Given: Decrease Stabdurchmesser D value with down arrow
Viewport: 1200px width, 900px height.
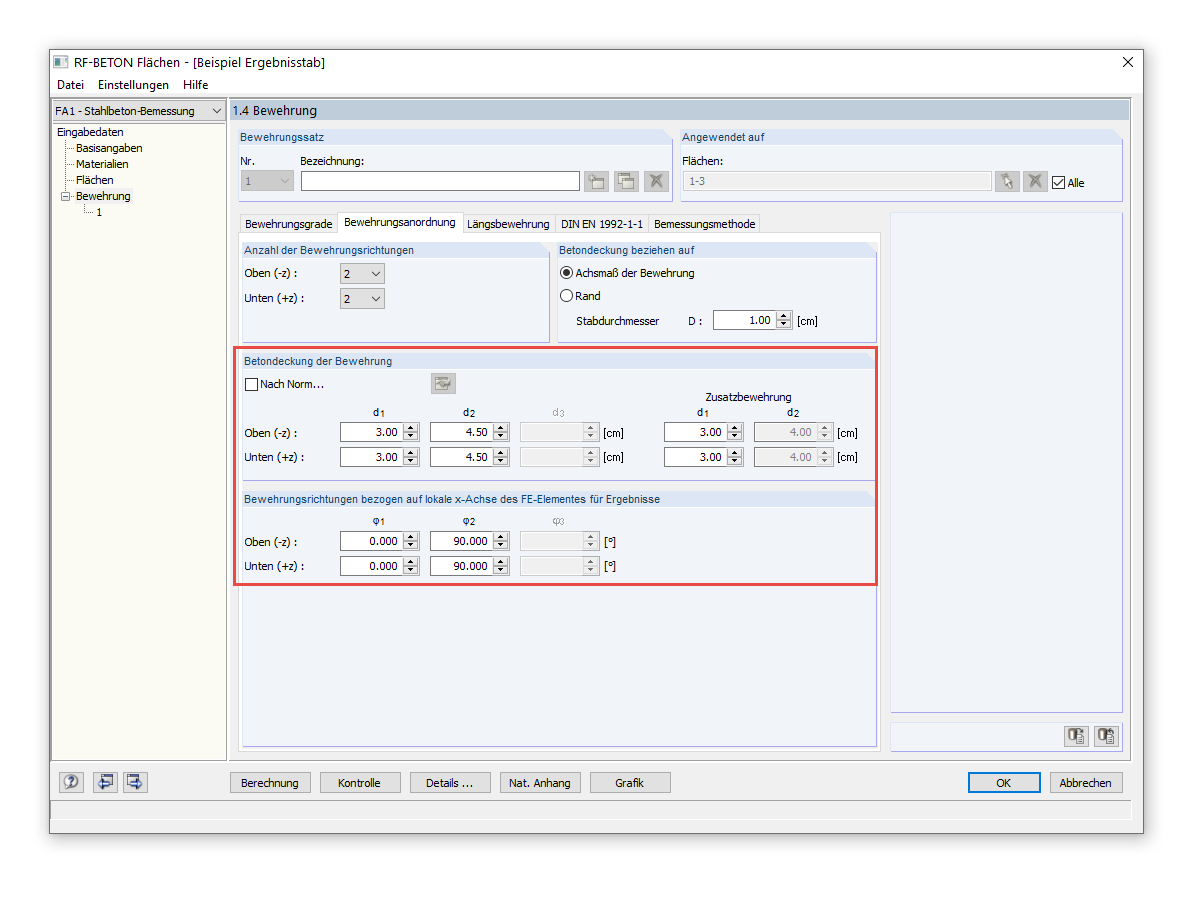Looking at the screenshot, I should (783, 326).
